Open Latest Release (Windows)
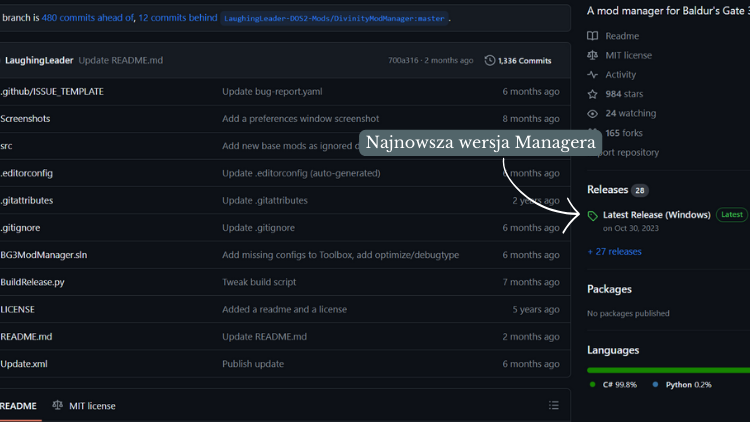This screenshot has width=750, height=422. point(656,215)
